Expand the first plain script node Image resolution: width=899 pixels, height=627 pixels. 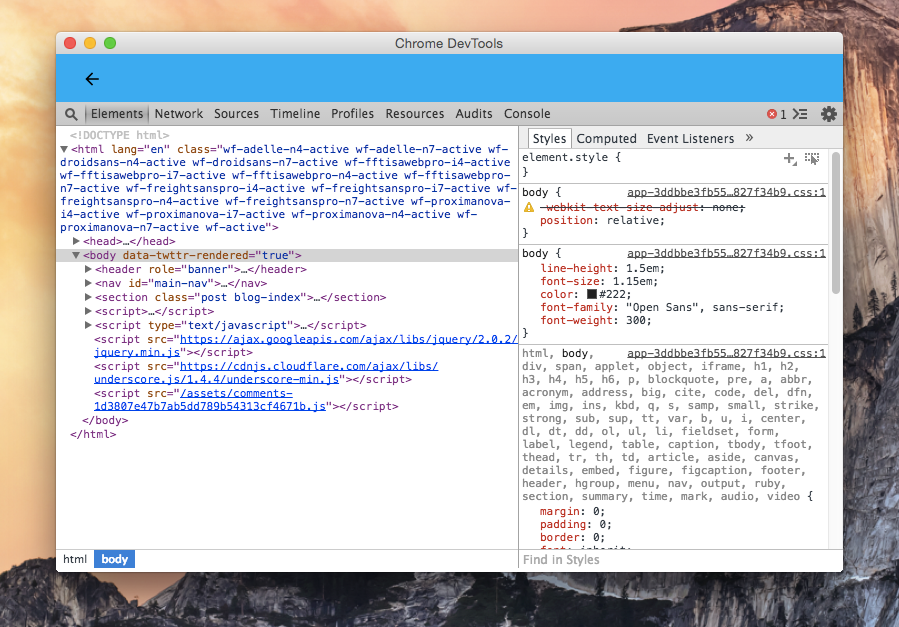(88, 311)
